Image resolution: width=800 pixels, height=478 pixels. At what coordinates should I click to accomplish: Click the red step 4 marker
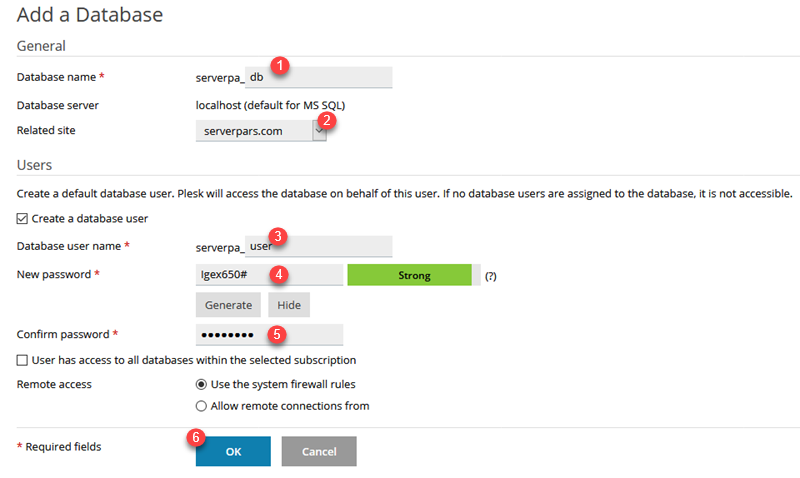pos(279,275)
